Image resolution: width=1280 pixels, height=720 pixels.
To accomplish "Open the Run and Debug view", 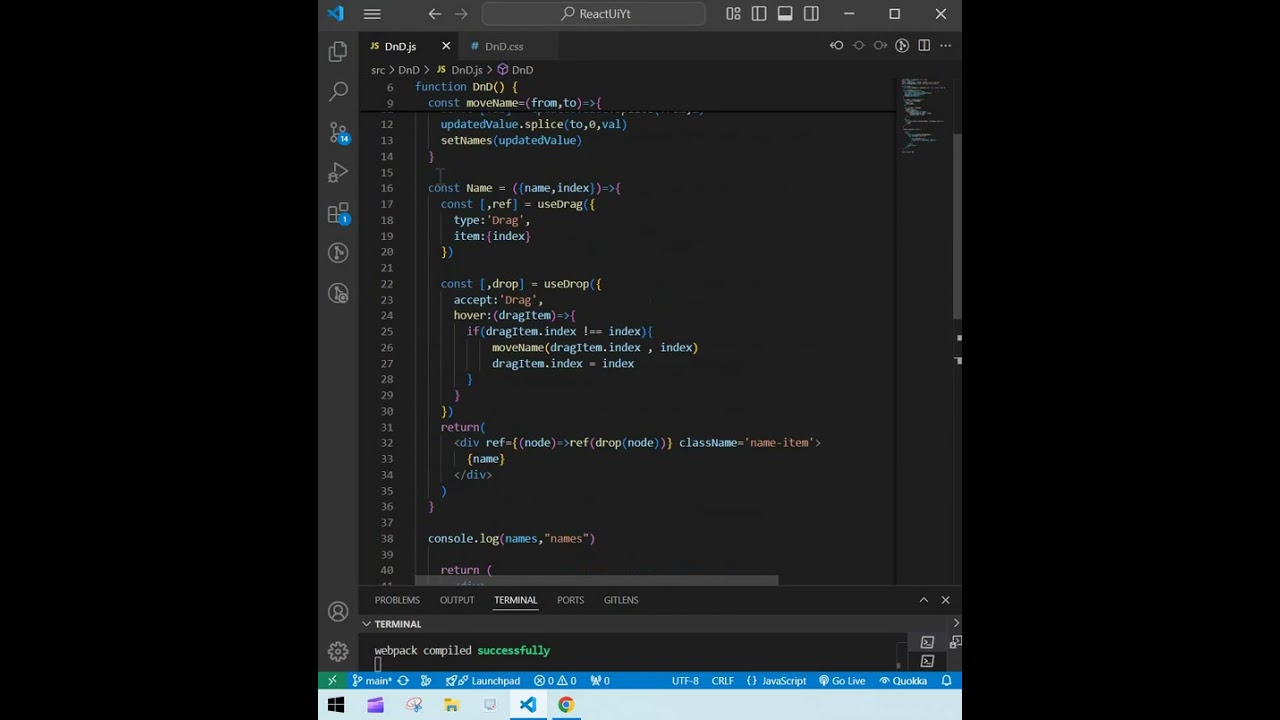I will (x=338, y=173).
